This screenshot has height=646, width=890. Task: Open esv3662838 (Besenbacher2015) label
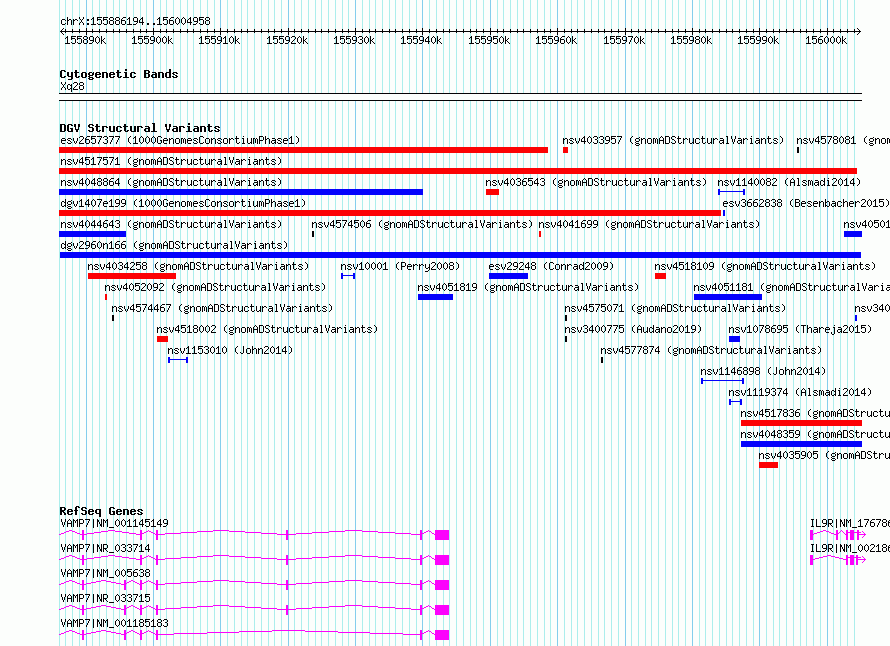click(x=805, y=203)
